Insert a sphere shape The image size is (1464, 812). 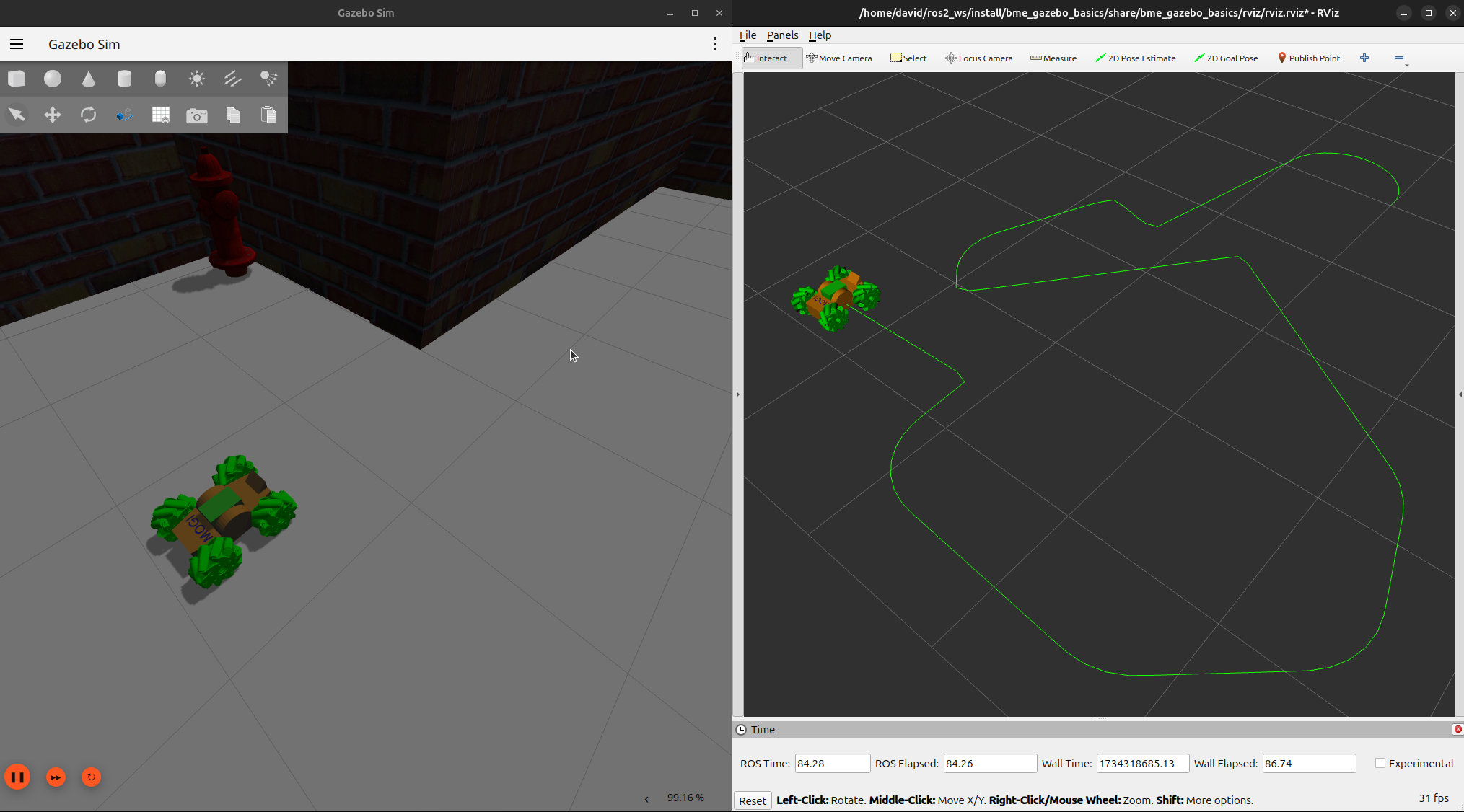pyautogui.click(x=53, y=79)
